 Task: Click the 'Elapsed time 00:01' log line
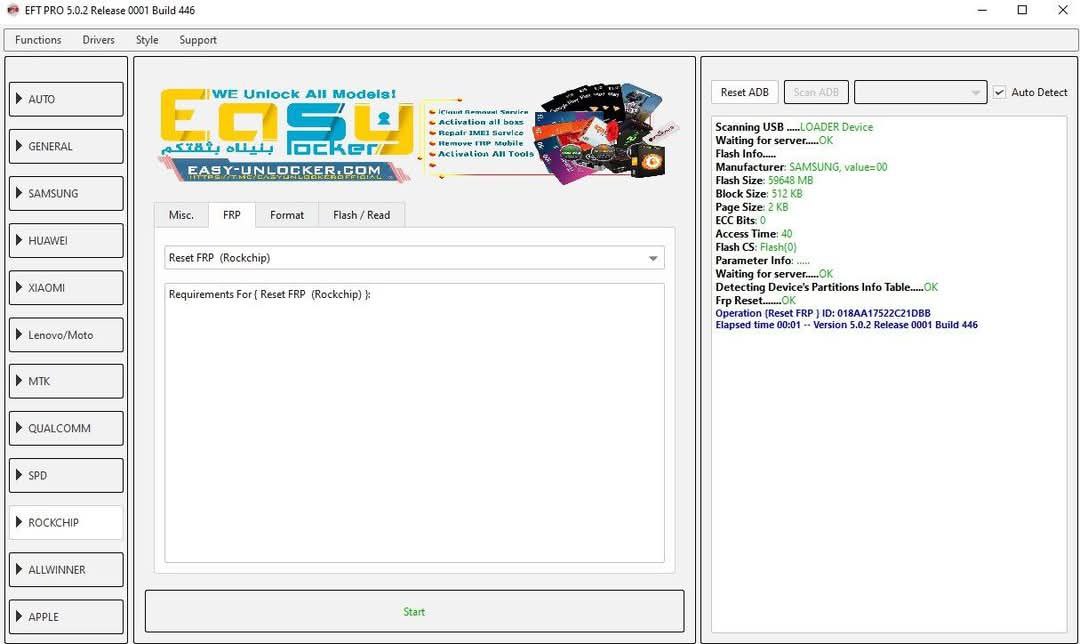(x=847, y=325)
